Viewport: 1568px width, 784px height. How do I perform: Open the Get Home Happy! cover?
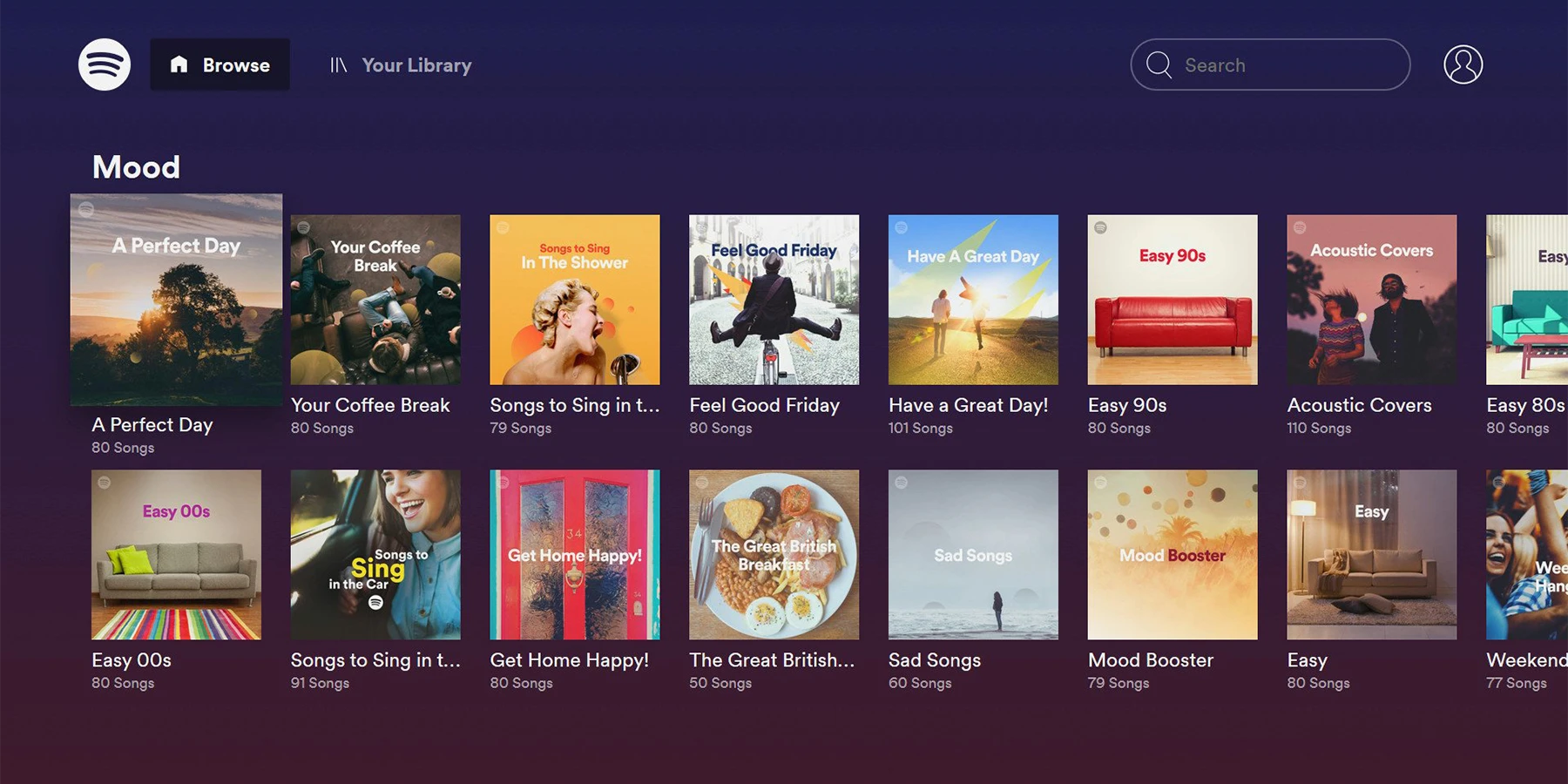click(575, 555)
